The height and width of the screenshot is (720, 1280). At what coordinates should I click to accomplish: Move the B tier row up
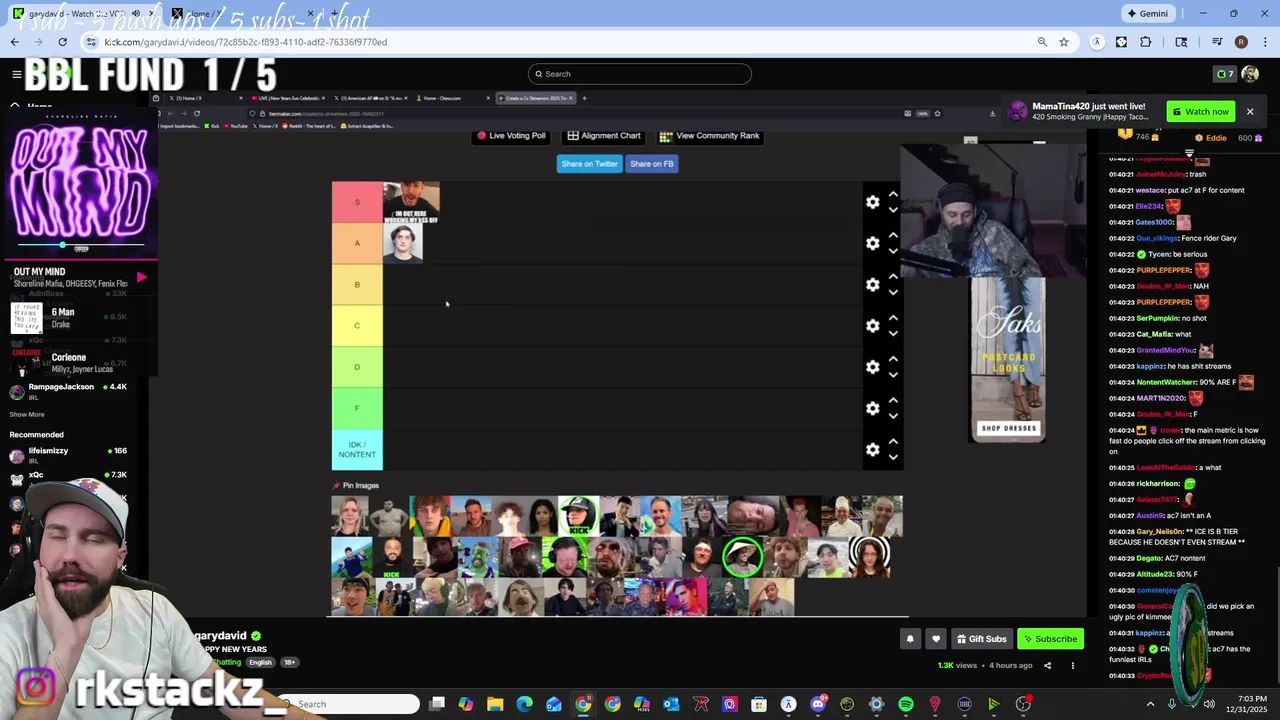(x=893, y=277)
